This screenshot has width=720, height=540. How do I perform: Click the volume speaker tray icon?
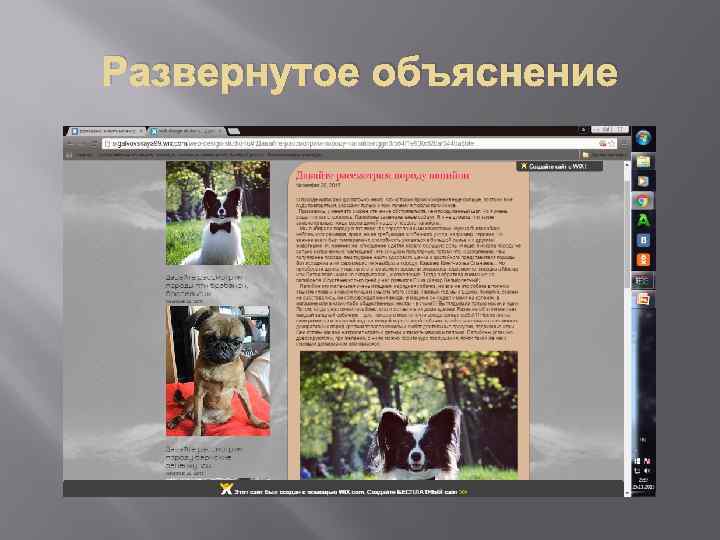647,471
